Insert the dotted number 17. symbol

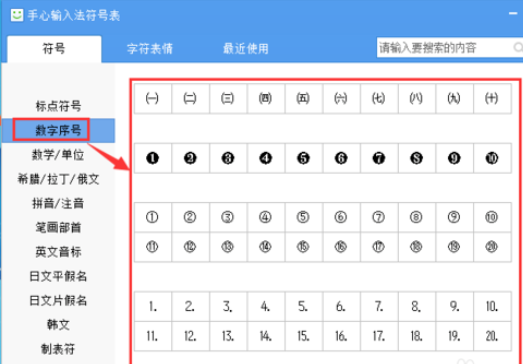coord(379,336)
